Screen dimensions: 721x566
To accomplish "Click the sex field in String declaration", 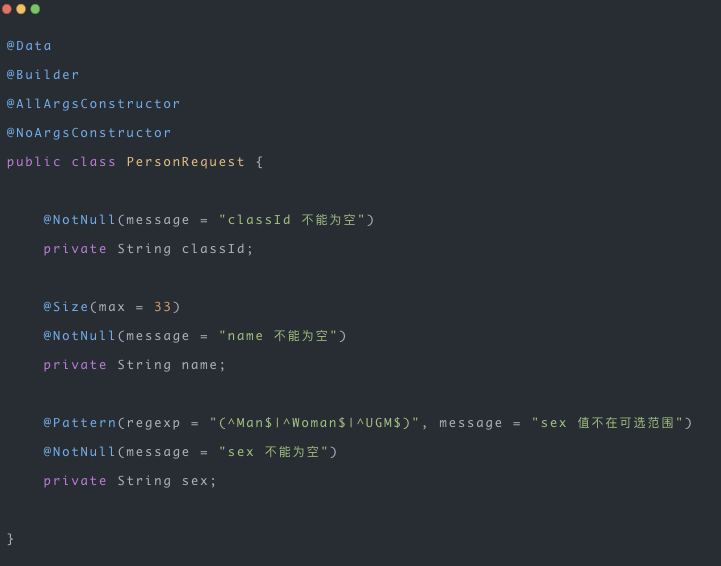I will coord(195,481).
